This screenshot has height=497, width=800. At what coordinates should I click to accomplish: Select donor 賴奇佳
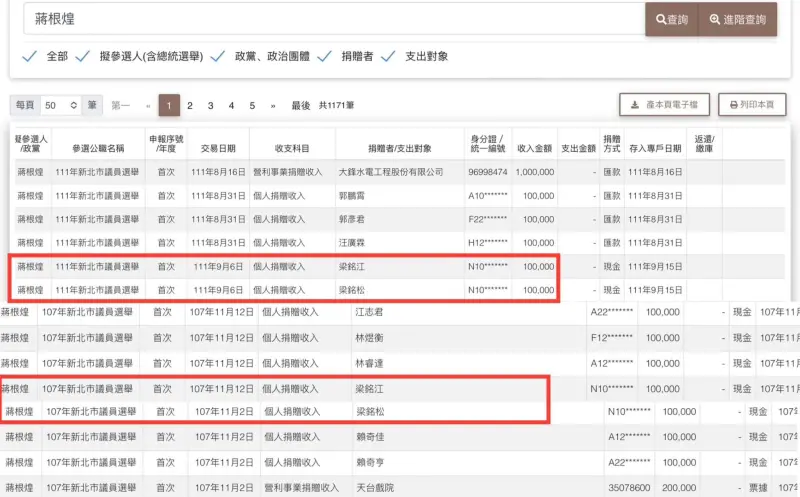tap(370, 437)
